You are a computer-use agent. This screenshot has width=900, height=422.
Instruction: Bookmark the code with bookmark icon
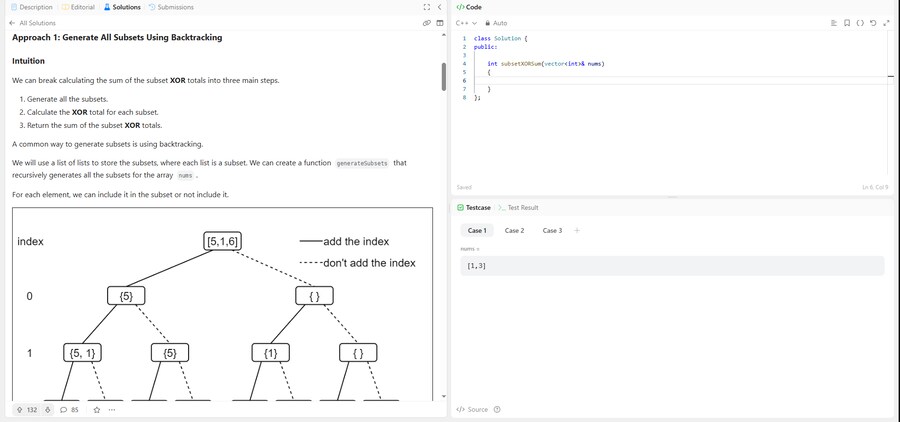[847, 23]
